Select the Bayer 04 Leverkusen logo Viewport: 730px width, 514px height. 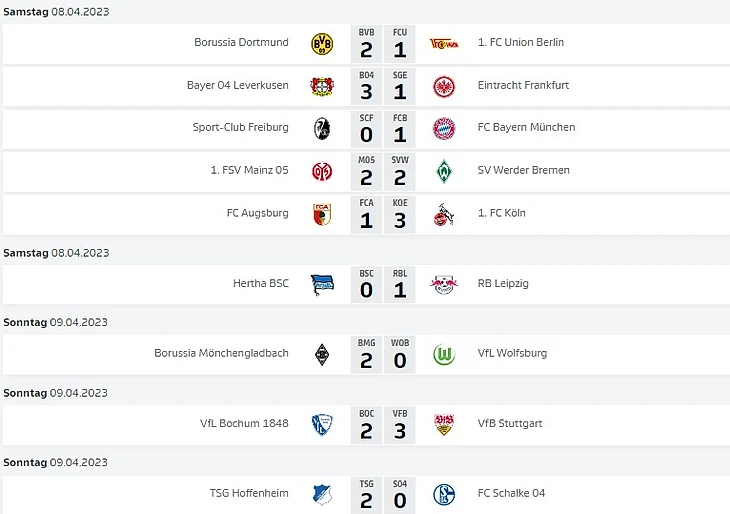click(x=322, y=86)
